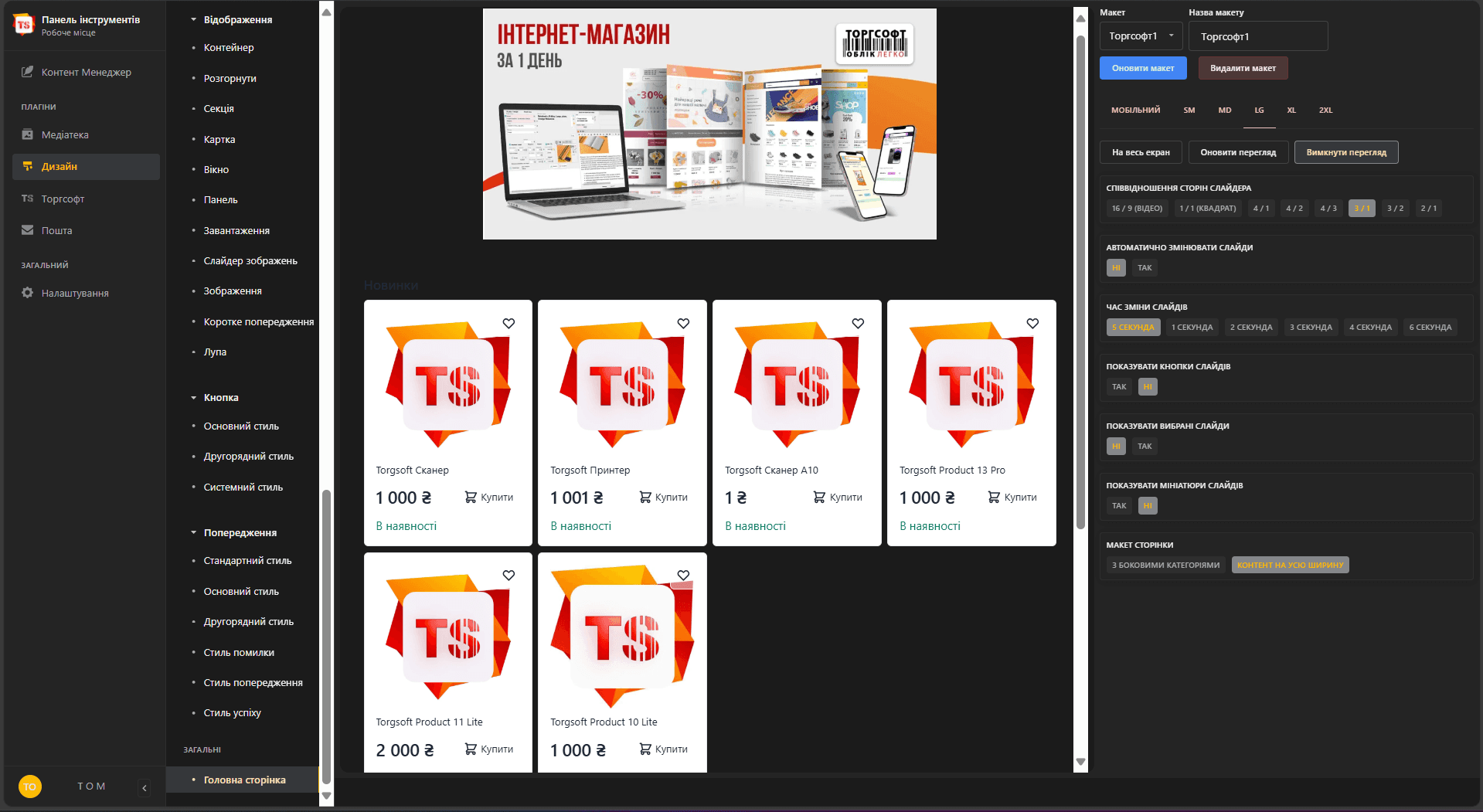Screen dimensions: 1483x812
Task: Buy Torgsoft Product 10 Lite via Купити
Action: (663, 749)
